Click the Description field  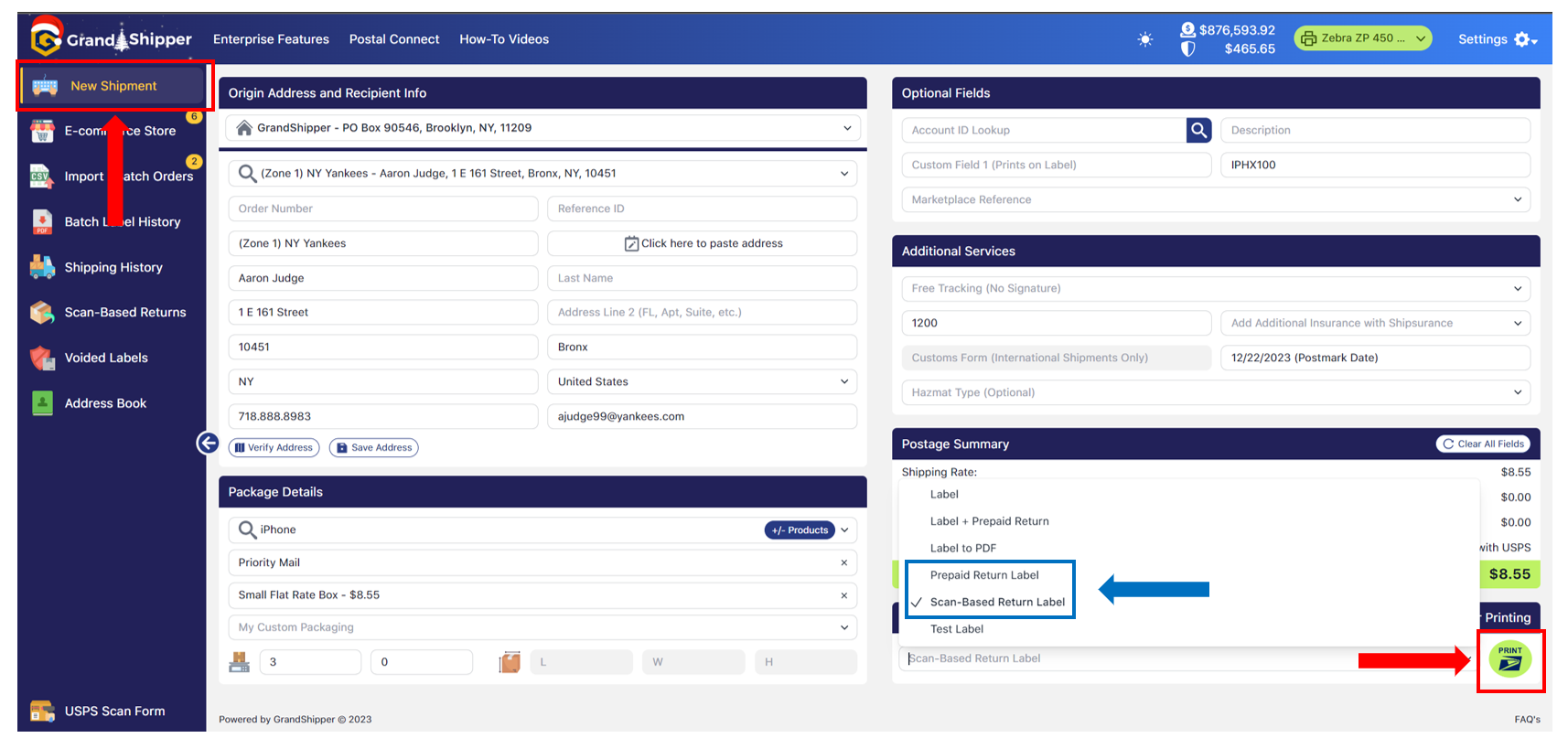tap(1375, 130)
